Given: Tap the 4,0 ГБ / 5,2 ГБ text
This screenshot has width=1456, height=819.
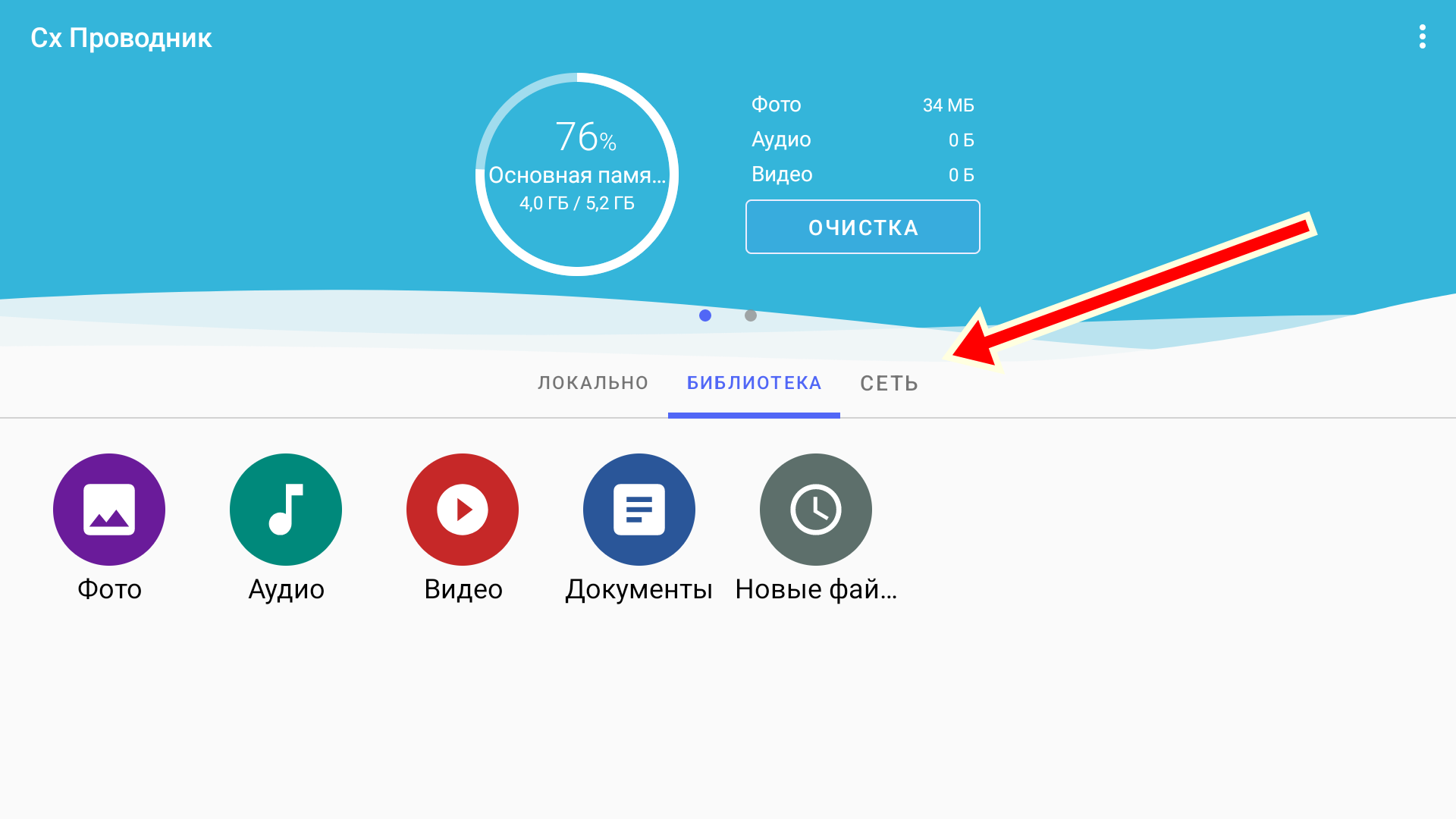Looking at the screenshot, I should (x=577, y=203).
